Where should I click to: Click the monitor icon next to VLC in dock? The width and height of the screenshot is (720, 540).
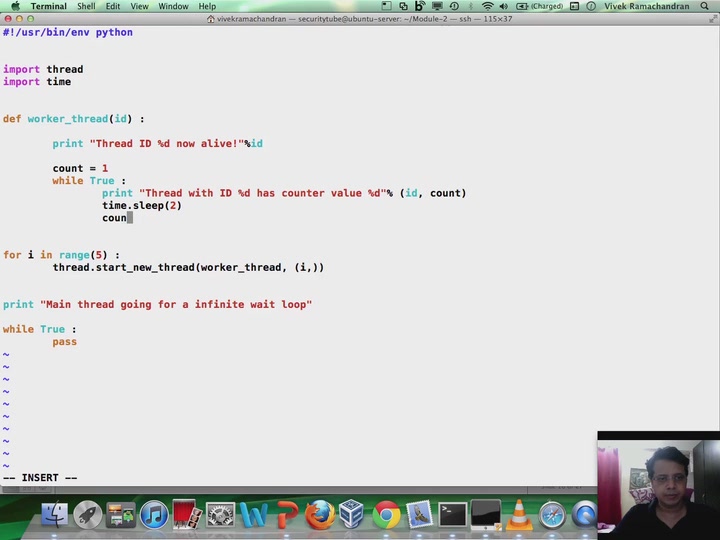coord(486,514)
